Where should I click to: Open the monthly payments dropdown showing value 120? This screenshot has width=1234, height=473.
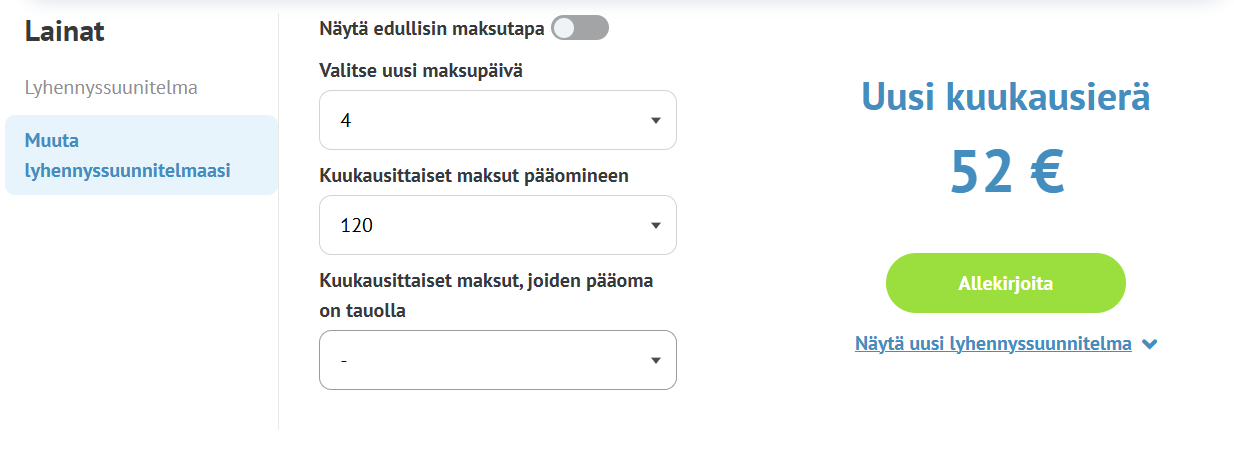[x=497, y=226]
